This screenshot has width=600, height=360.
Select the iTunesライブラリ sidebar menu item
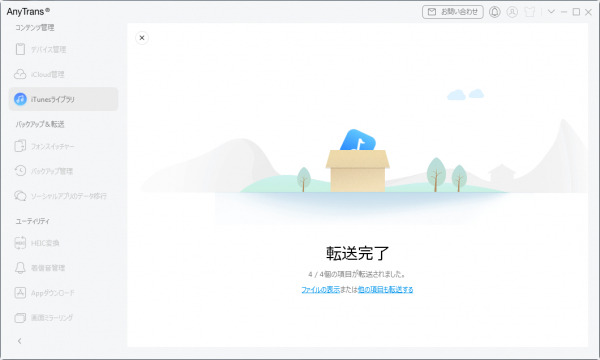coord(64,99)
